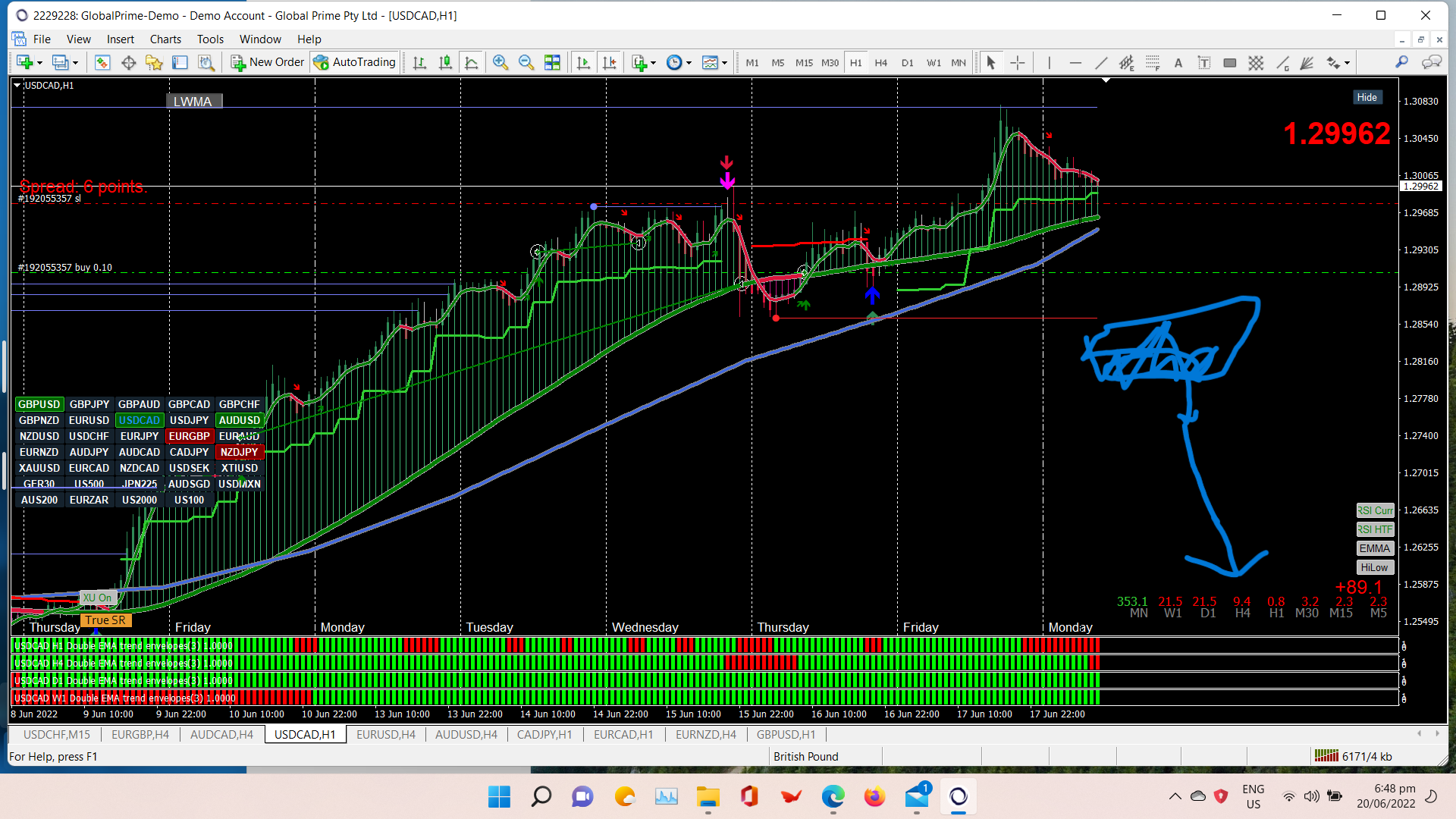This screenshot has width=1456, height=819.
Task: Open the Tile Windows icon
Action: (552, 63)
